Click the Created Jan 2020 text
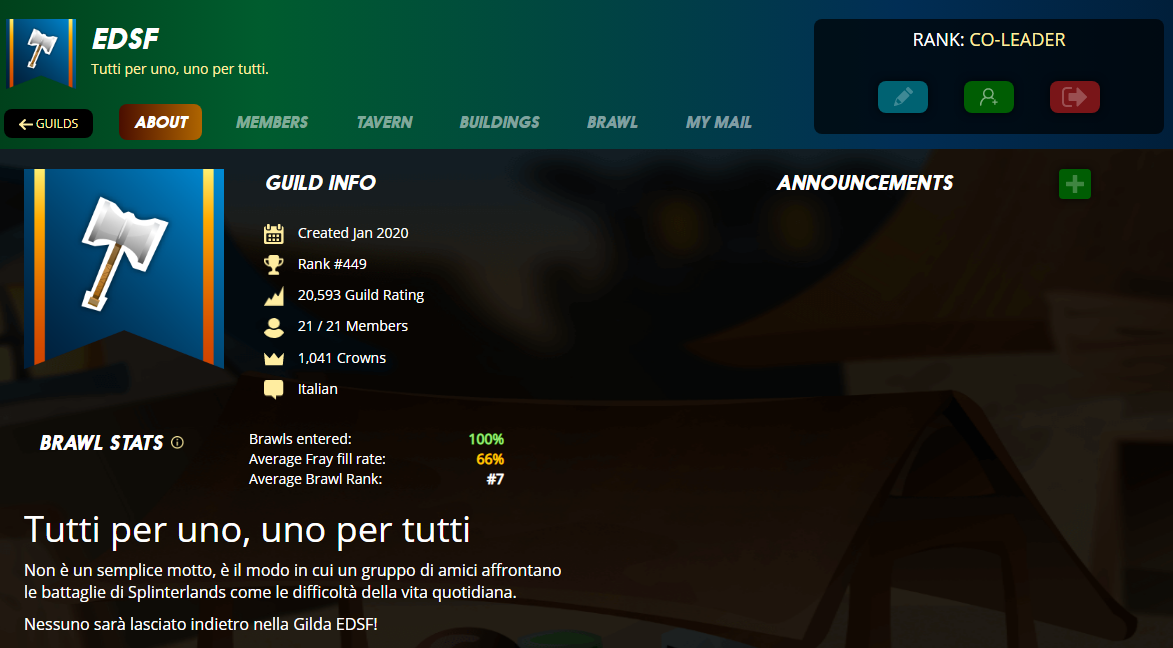 click(353, 233)
